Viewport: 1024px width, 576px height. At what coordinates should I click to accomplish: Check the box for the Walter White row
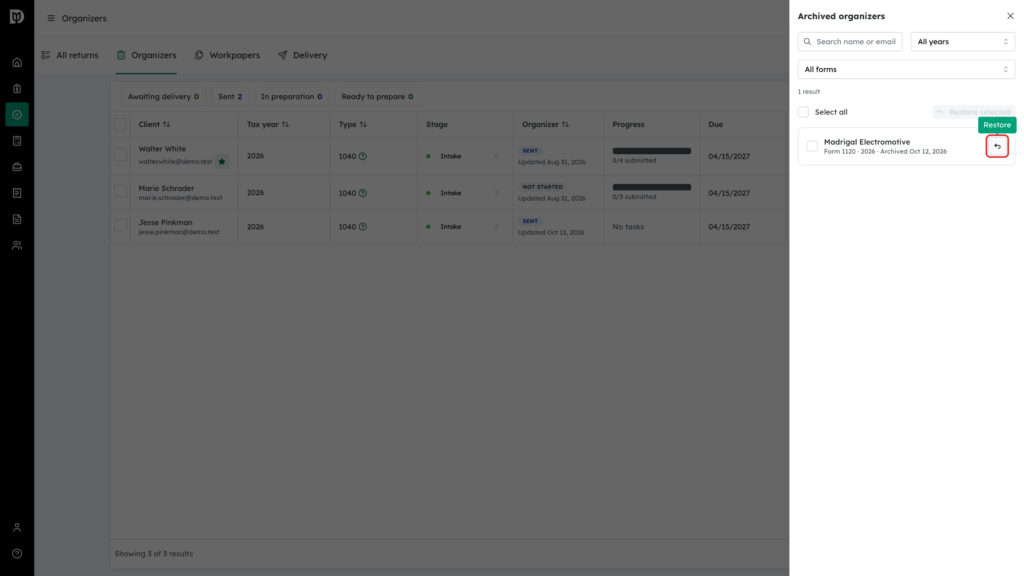120,155
